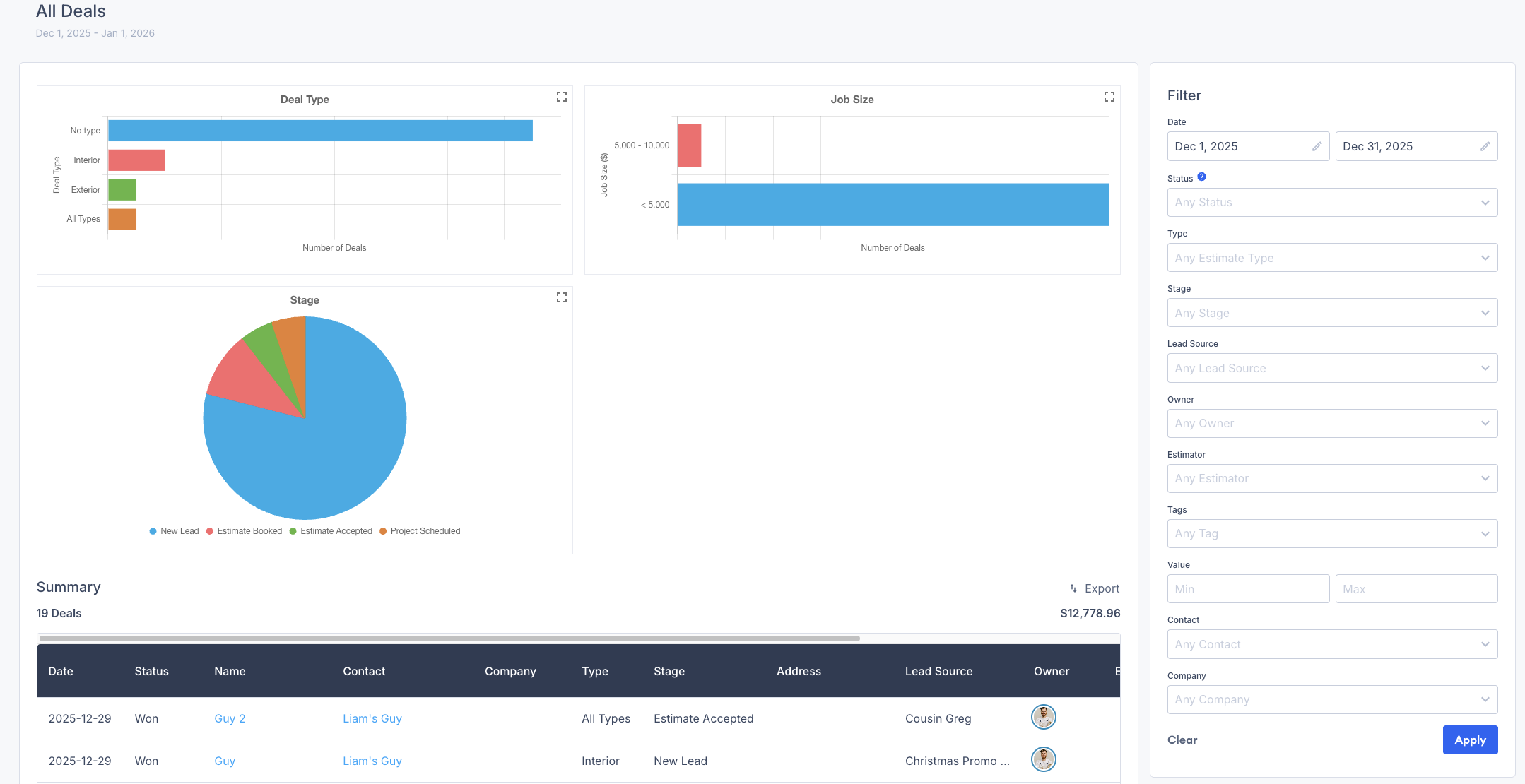1525x784 pixels.
Task: Open the Any Contact dropdown
Action: click(x=1332, y=644)
